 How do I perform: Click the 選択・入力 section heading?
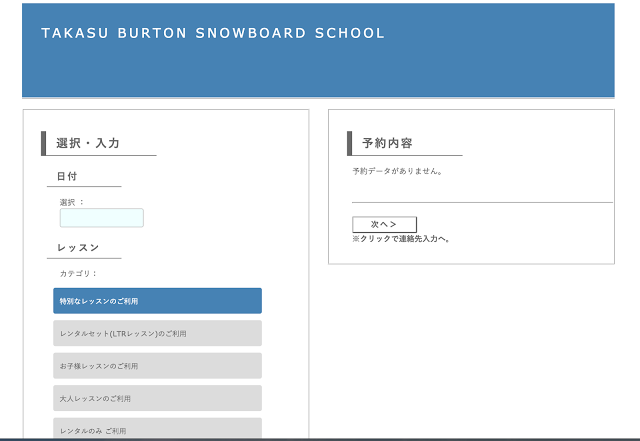(x=88, y=144)
